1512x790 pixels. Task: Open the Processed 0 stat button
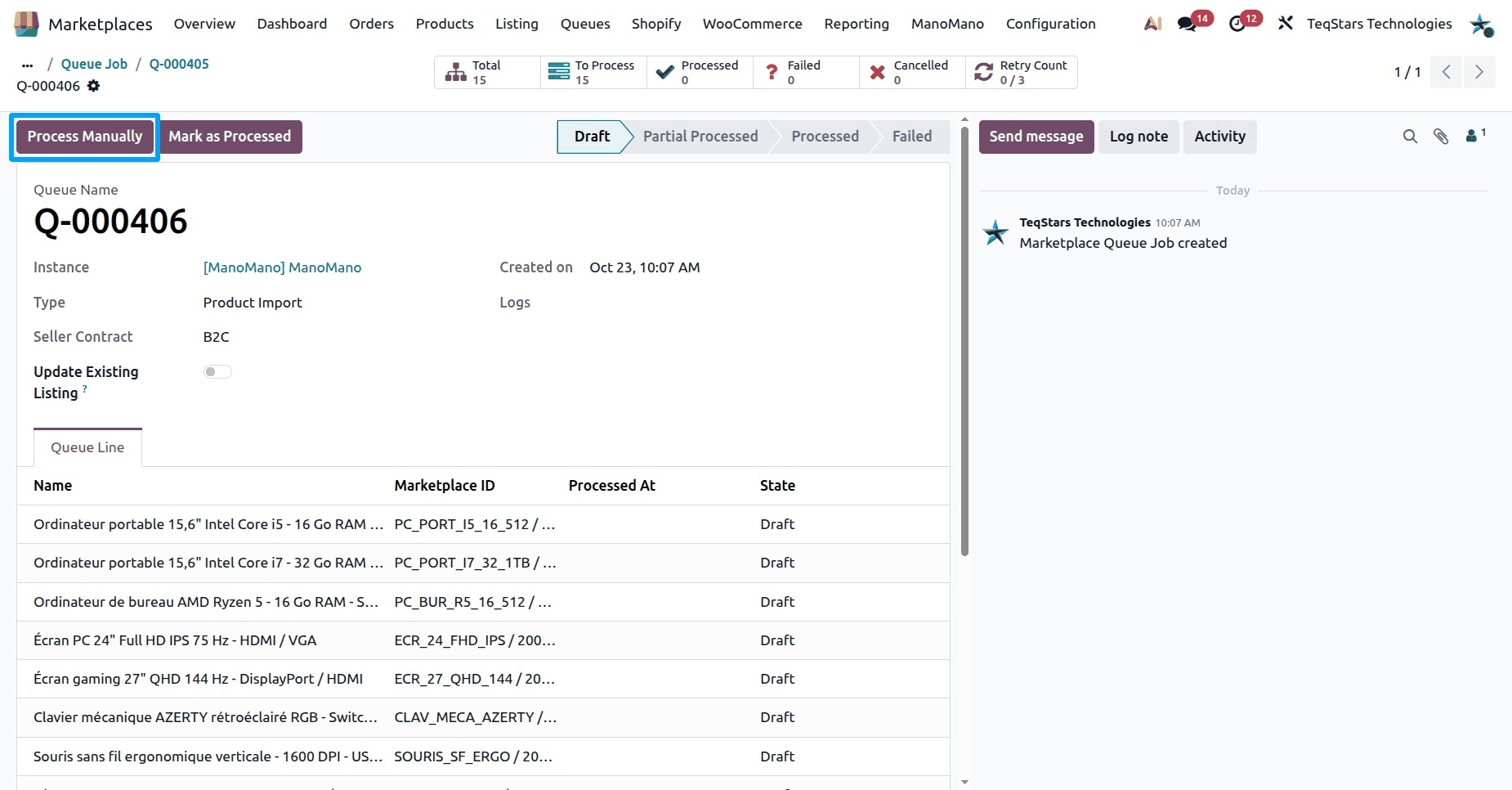(x=700, y=72)
